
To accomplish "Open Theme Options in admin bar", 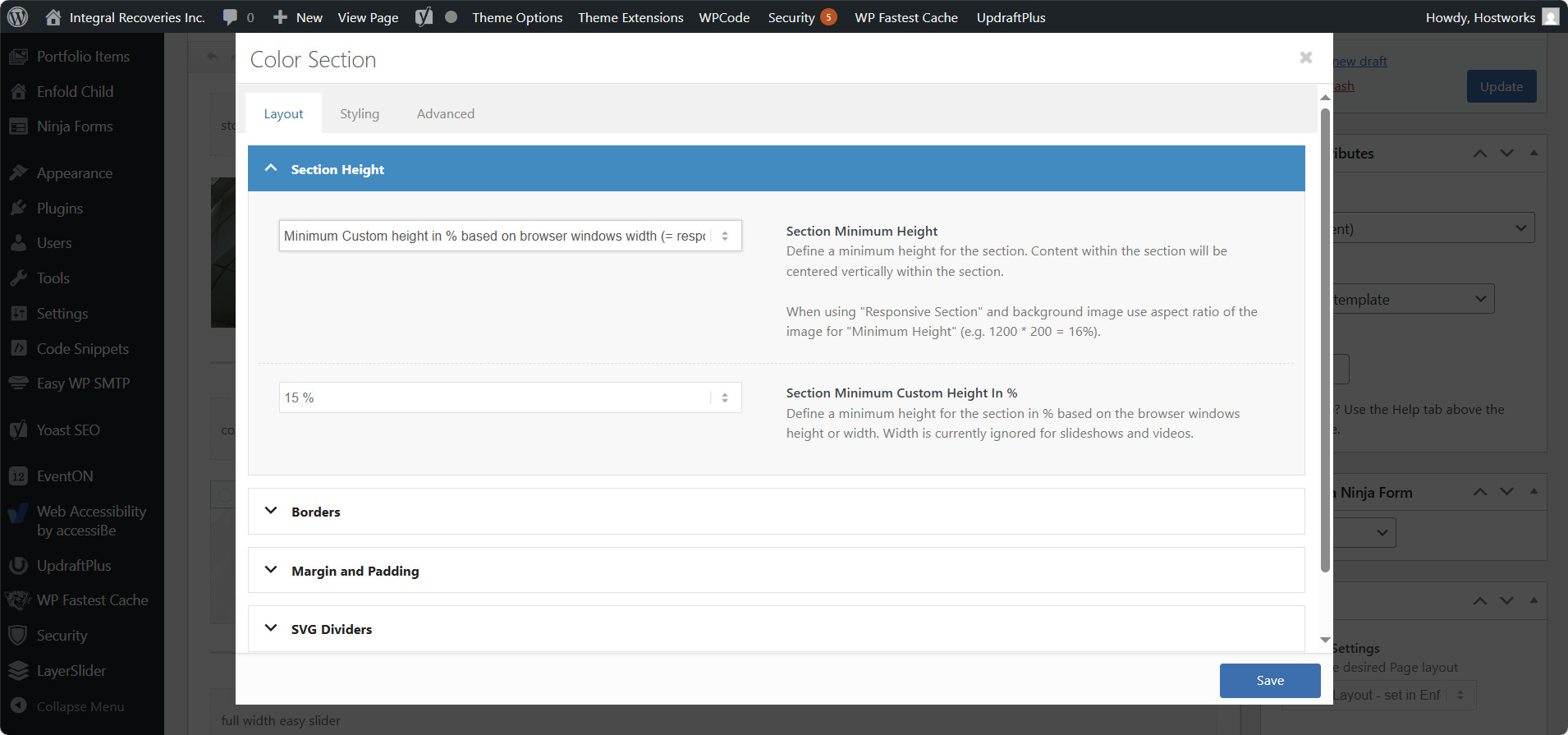I will (x=517, y=17).
